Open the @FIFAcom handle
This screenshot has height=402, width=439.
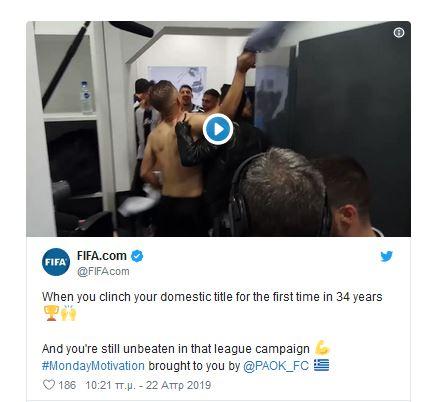103,271
